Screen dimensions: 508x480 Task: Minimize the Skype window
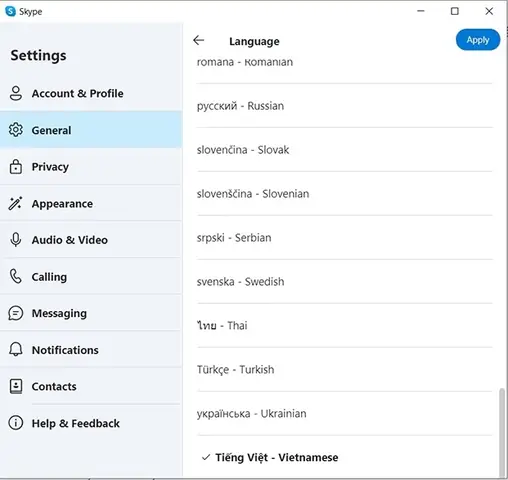(x=421, y=11)
